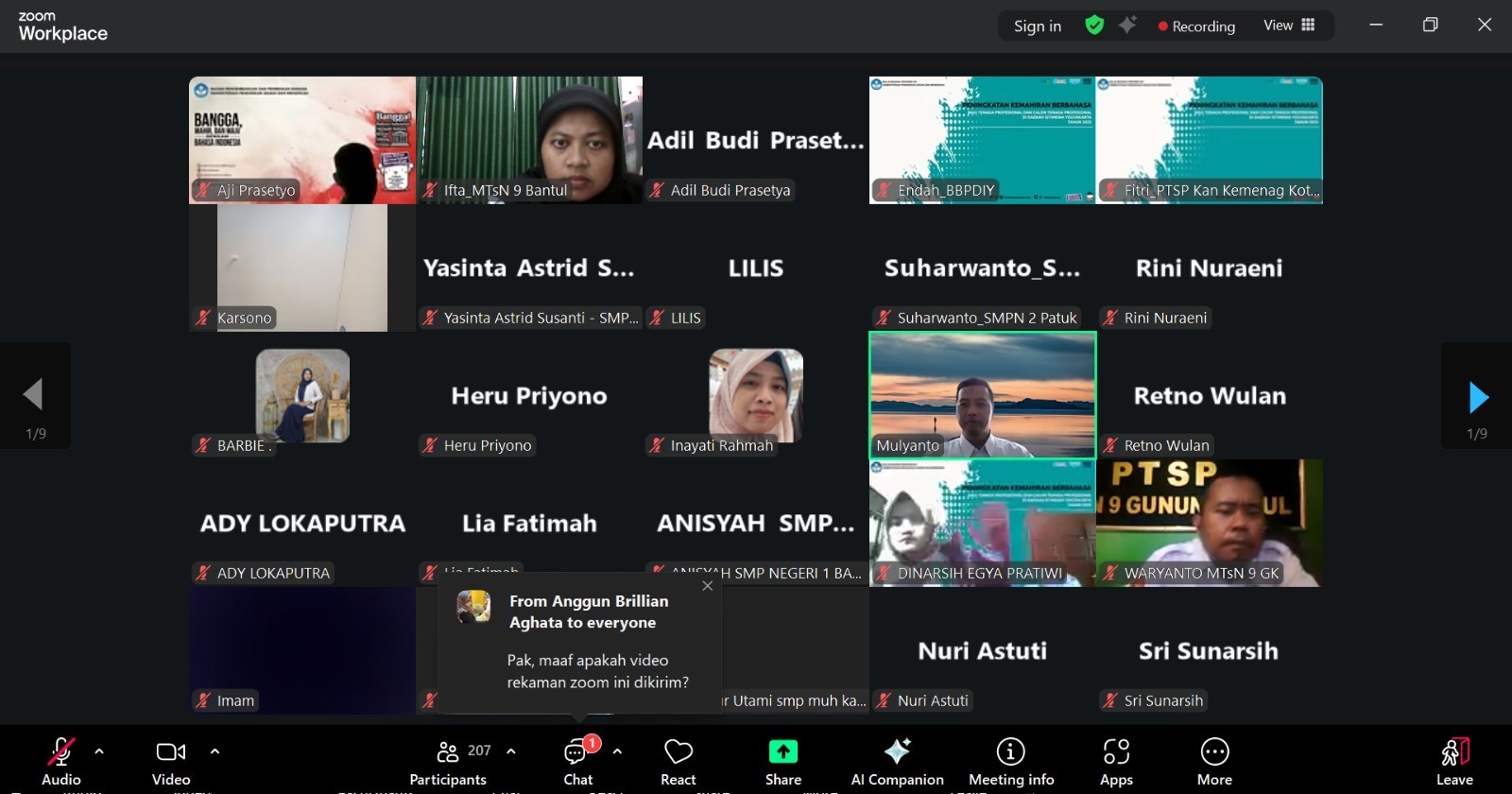Close the chat message popup
The image size is (1512, 794).
coord(707,586)
